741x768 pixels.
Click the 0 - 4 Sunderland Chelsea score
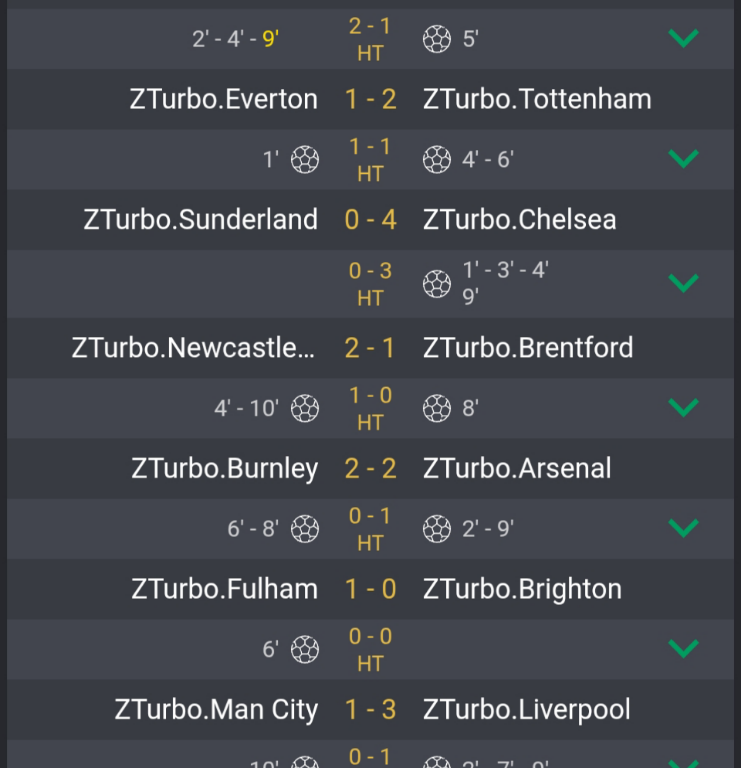[x=370, y=220]
